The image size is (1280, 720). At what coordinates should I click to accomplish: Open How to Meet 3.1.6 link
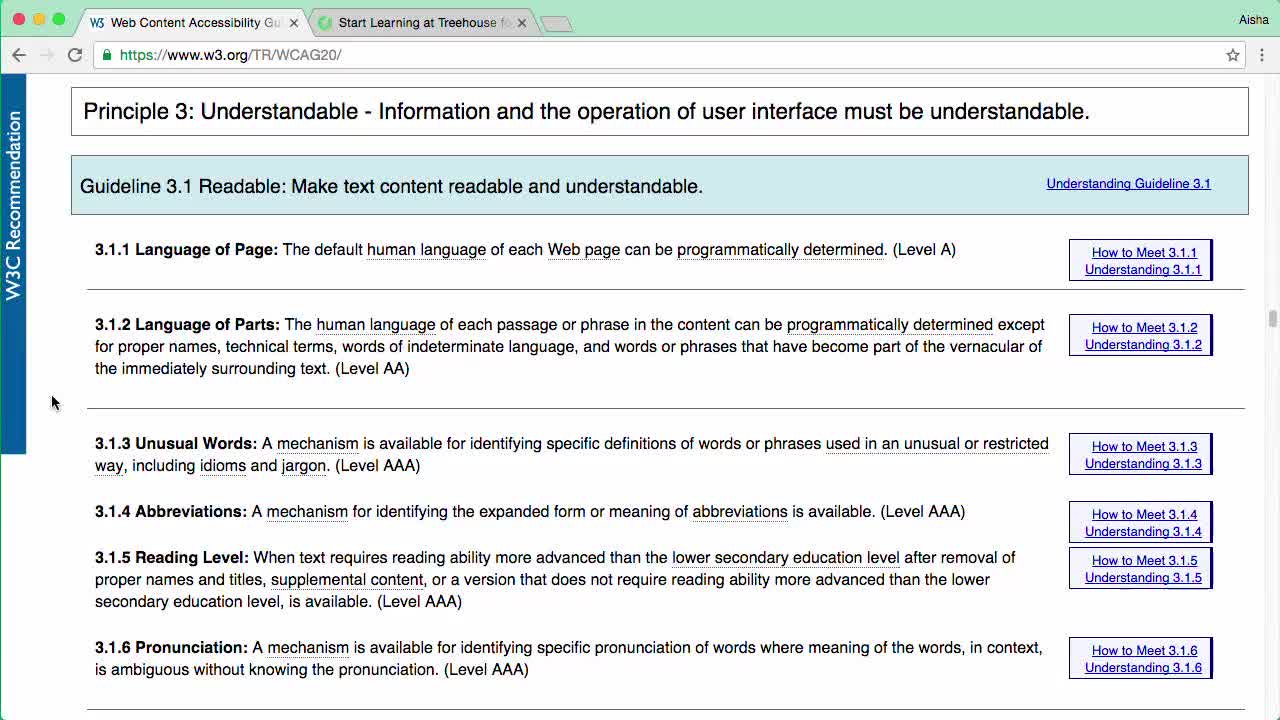click(x=1144, y=650)
